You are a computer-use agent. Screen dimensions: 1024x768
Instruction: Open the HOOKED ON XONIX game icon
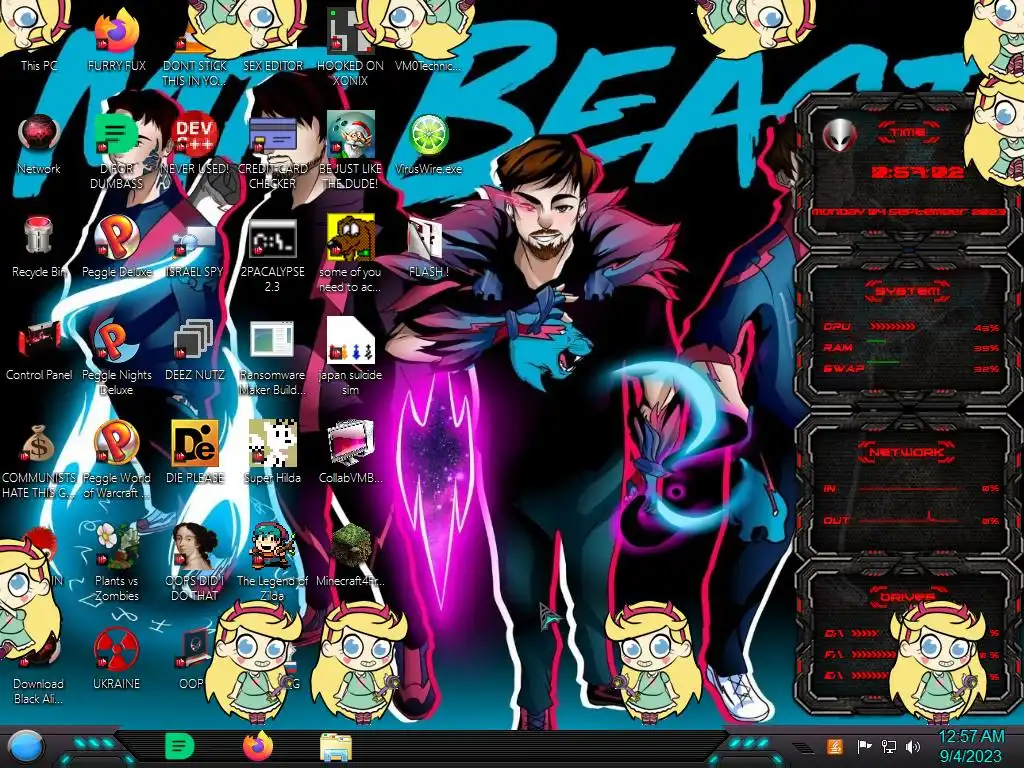[350, 46]
